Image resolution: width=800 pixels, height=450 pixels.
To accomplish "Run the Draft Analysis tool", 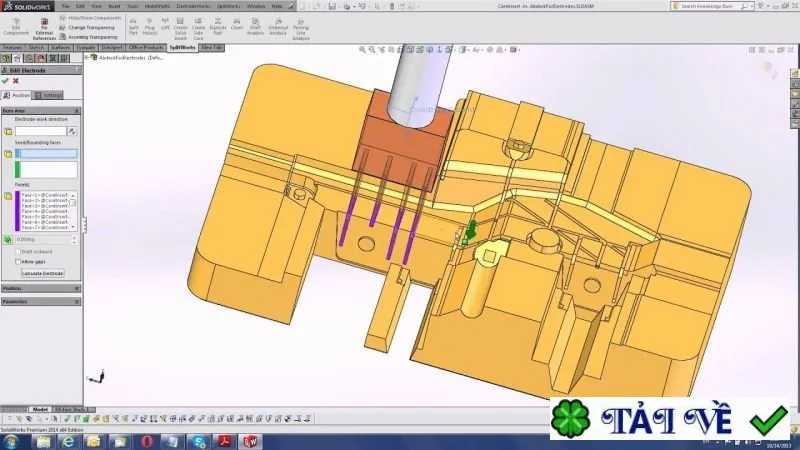I will [x=255, y=27].
